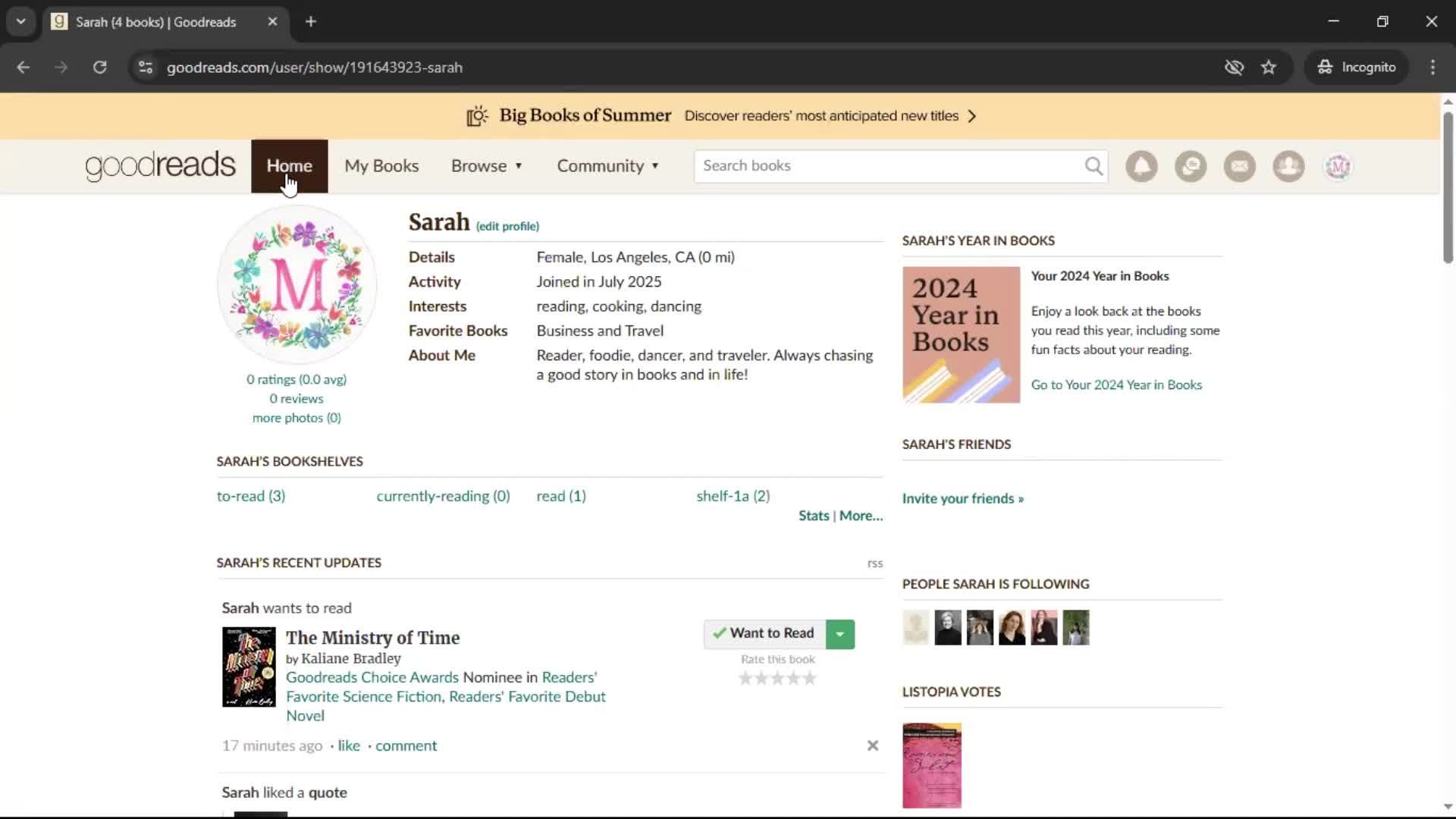Click the search magnifier icon
The height and width of the screenshot is (819, 1456).
click(x=1094, y=166)
